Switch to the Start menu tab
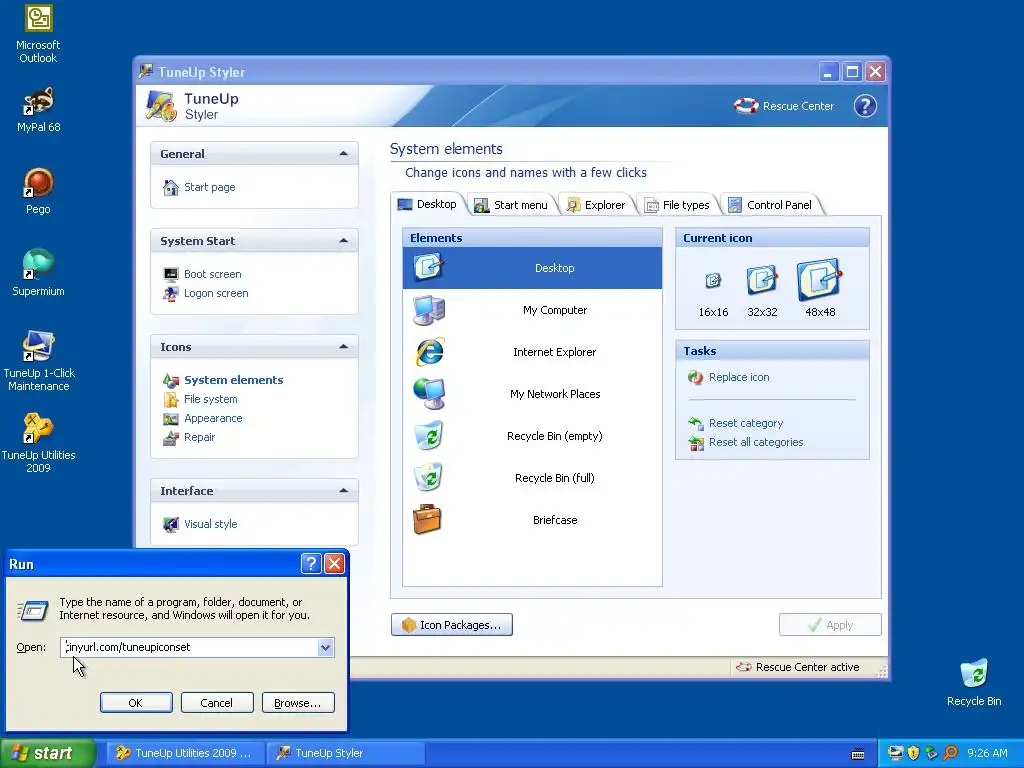The height and width of the screenshot is (768, 1024). click(511, 205)
